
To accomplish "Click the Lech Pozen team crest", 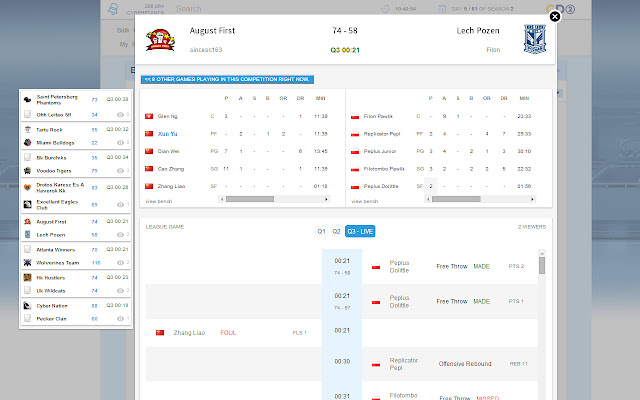I will click(535, 39).
